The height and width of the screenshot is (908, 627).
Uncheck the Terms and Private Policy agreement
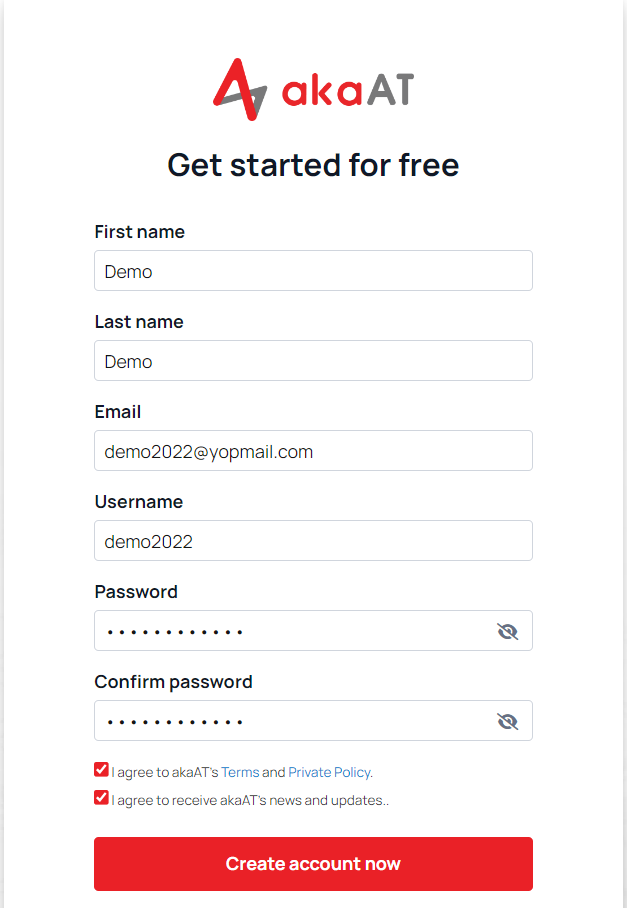(101, 770)
